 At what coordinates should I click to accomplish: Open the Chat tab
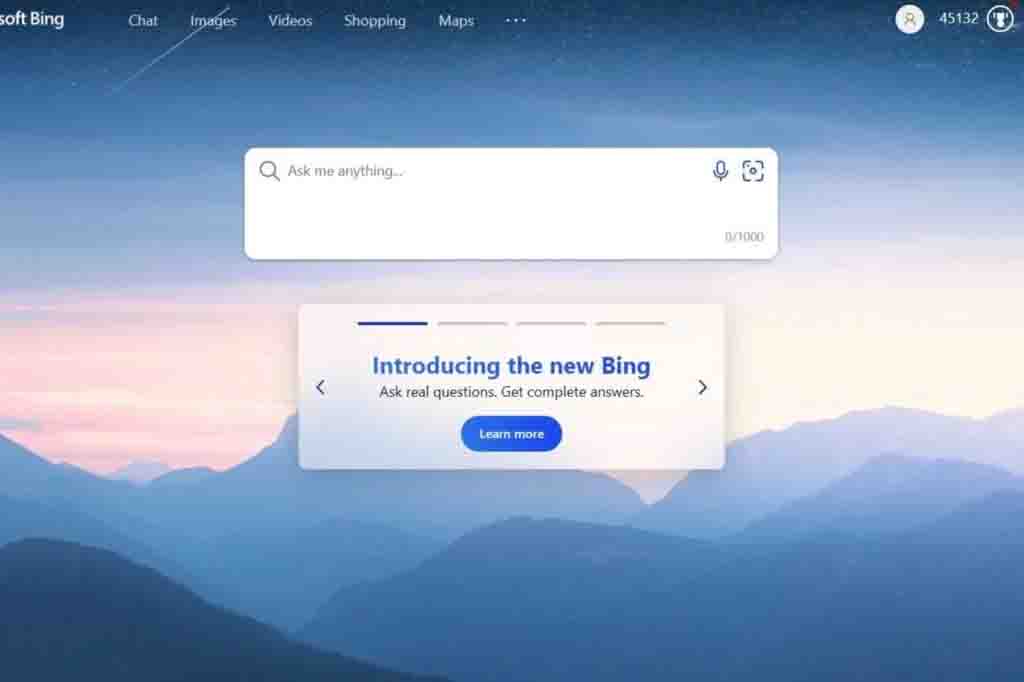(143, 21)
